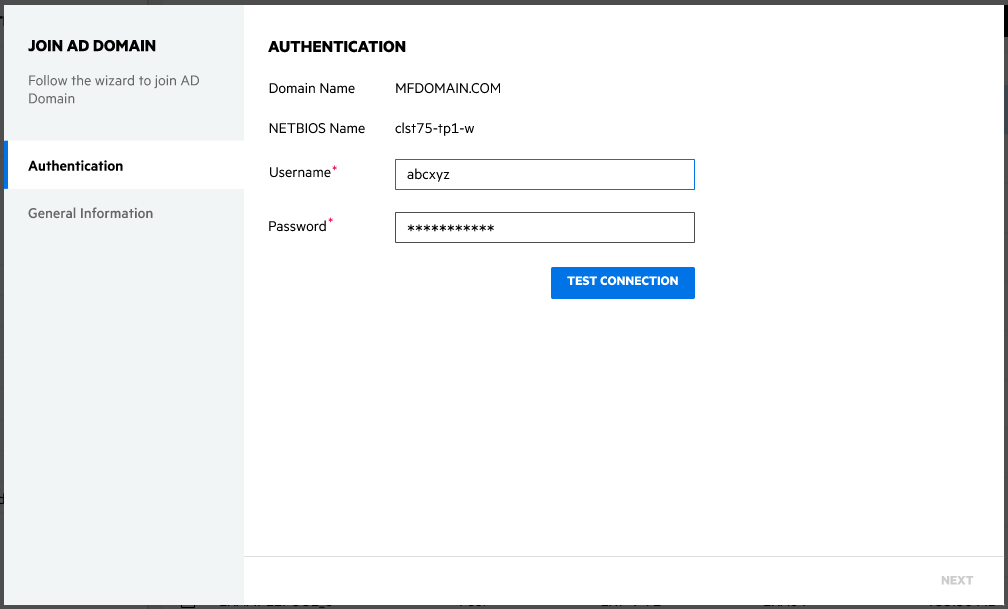
Task: Click the abcxyz text in Username
Action: coord(429,175)
